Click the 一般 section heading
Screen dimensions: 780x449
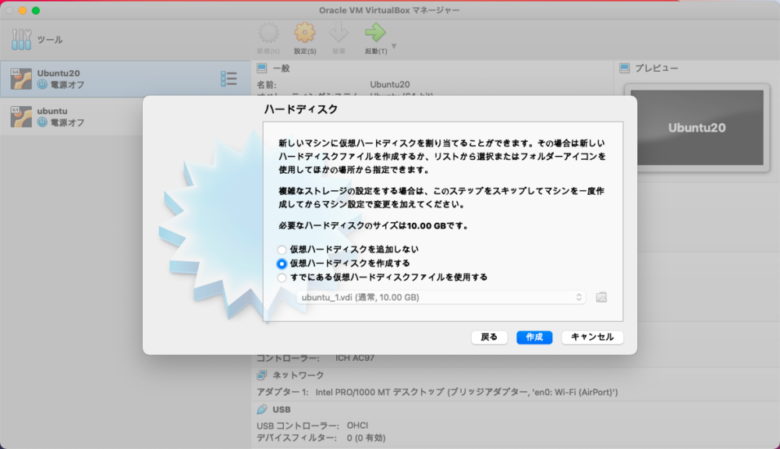click(x=281, y=68)
